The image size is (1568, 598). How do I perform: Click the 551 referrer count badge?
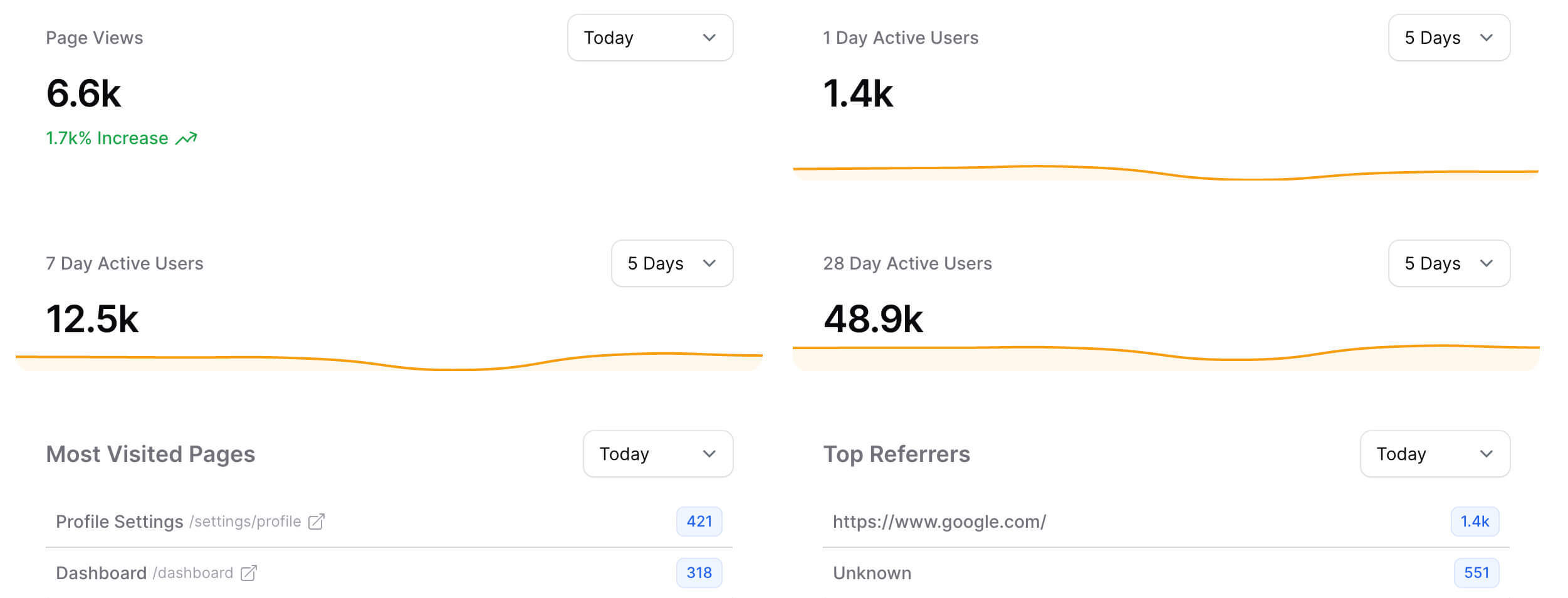(x=1476, y=573)
